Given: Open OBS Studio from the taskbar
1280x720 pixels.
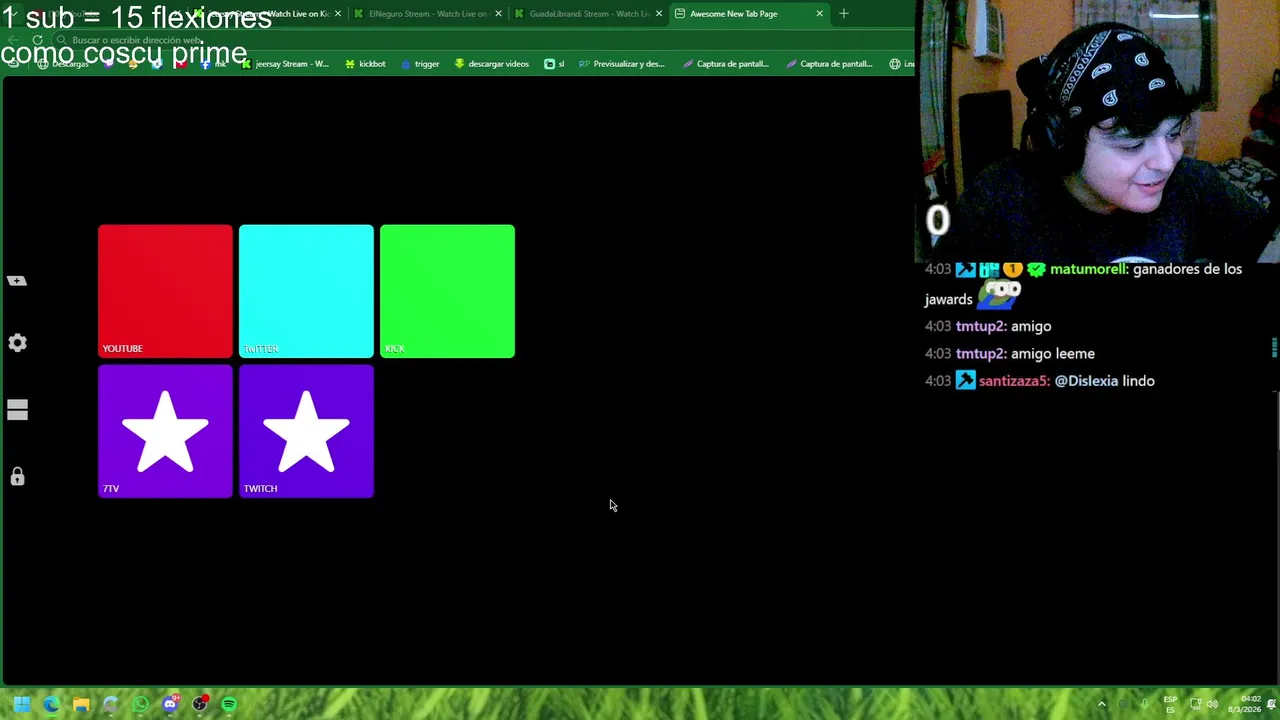Looking at the screenshot, I should [x=200, y=704].
